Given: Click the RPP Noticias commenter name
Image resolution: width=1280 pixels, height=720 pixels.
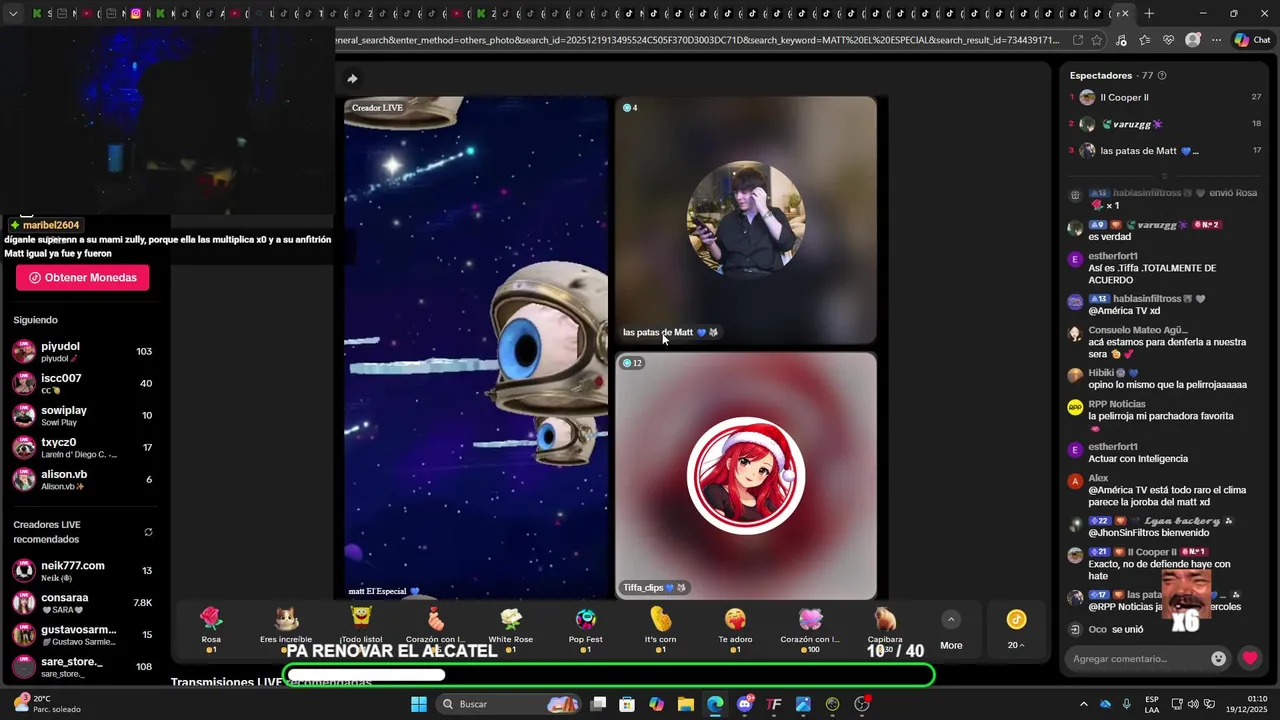Looking at the screenshot, I should click(1117, 404).
